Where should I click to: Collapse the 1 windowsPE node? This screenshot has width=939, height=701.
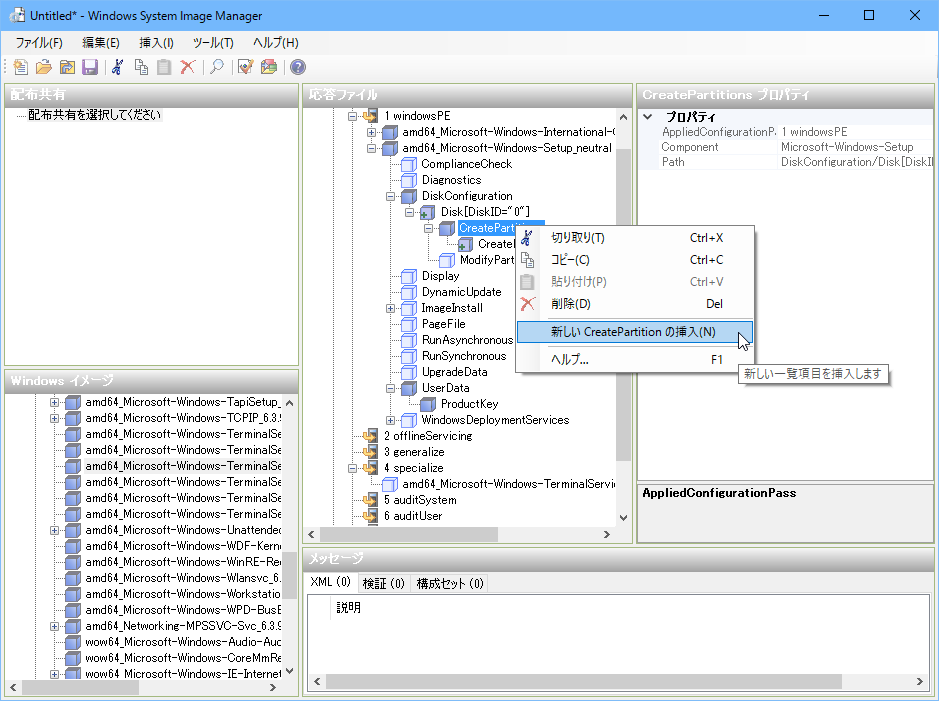(x=353, y=116)
